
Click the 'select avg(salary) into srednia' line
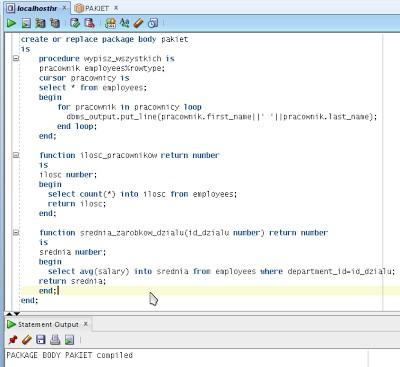point(221,271)
